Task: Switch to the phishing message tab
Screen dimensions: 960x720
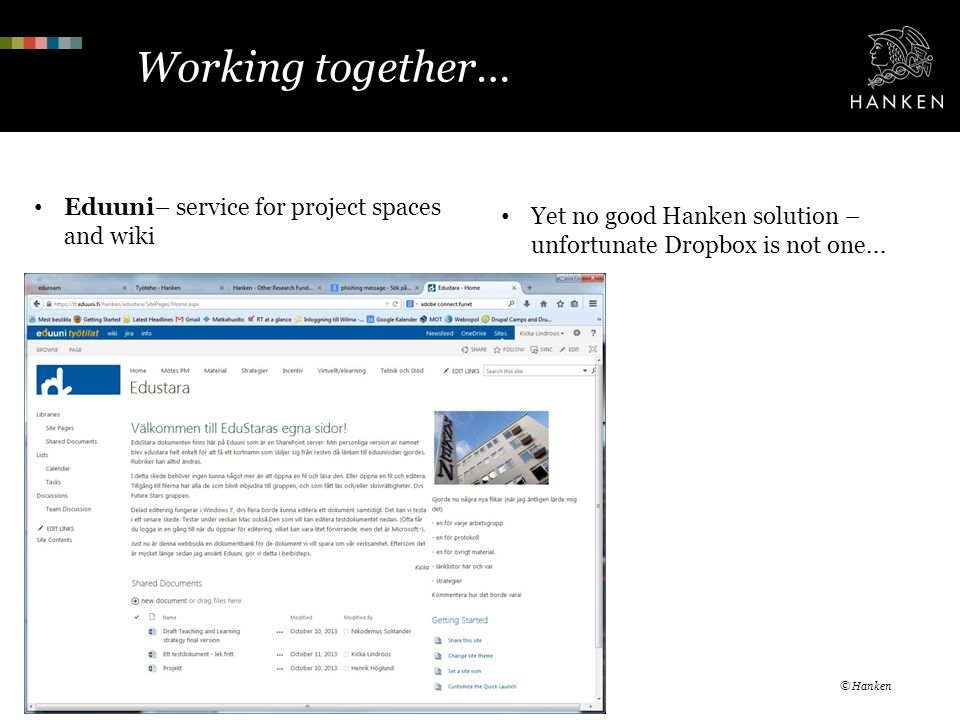Action: click(x=375, y=287)
